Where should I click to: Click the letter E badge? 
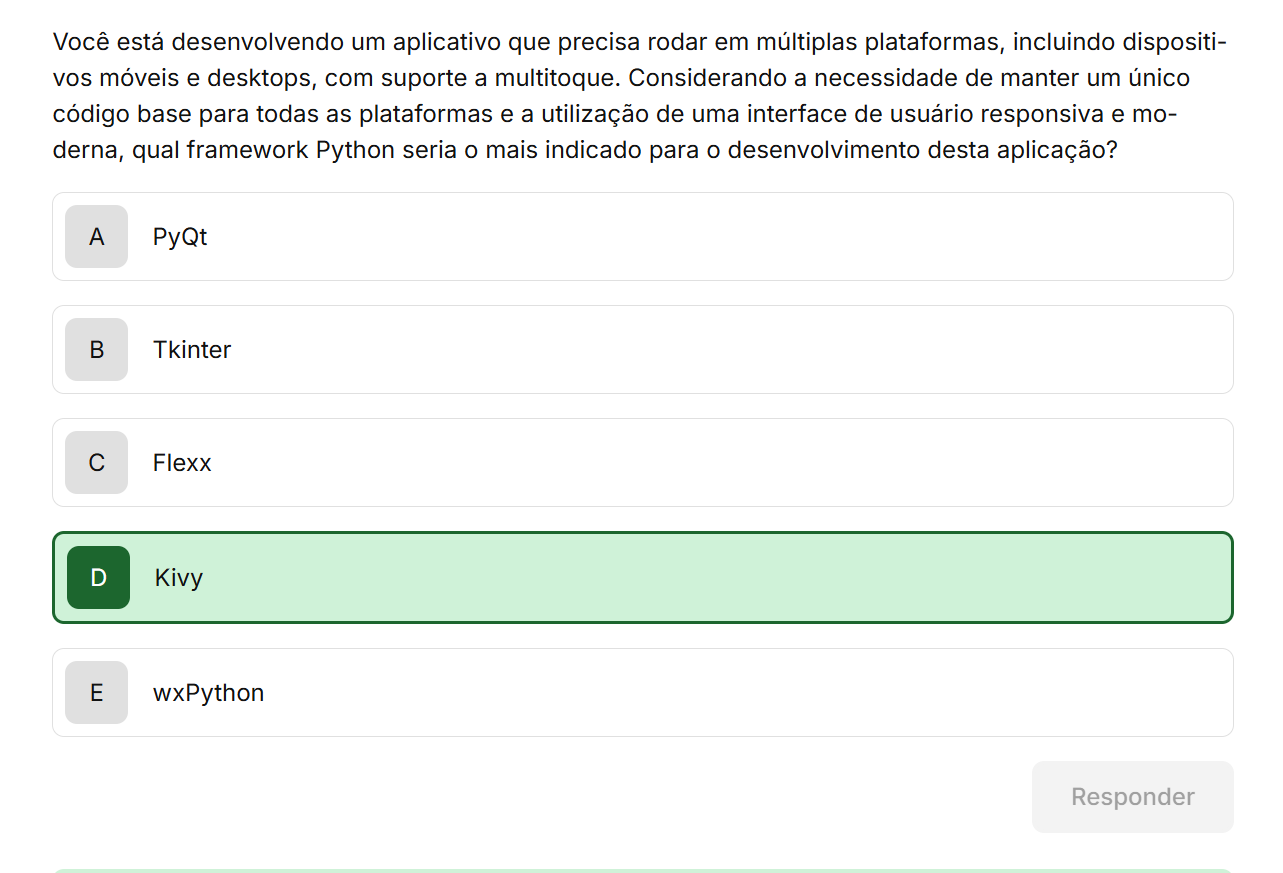pos(96,693)
